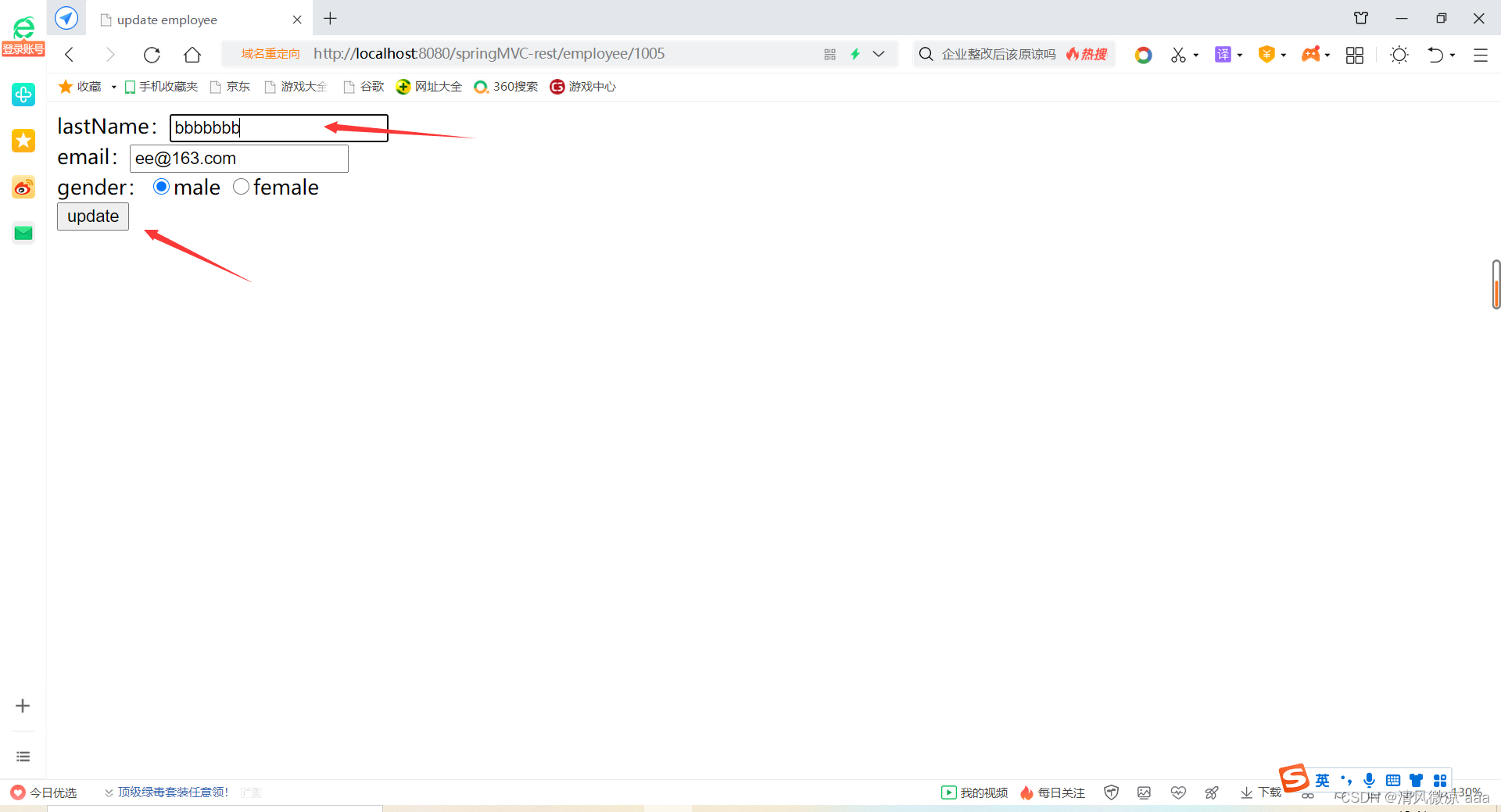The height and width of the screenshot is (812, 1501).
Task: Expand the address bar dropdown arrow
Action: click(x=879, y=54)
